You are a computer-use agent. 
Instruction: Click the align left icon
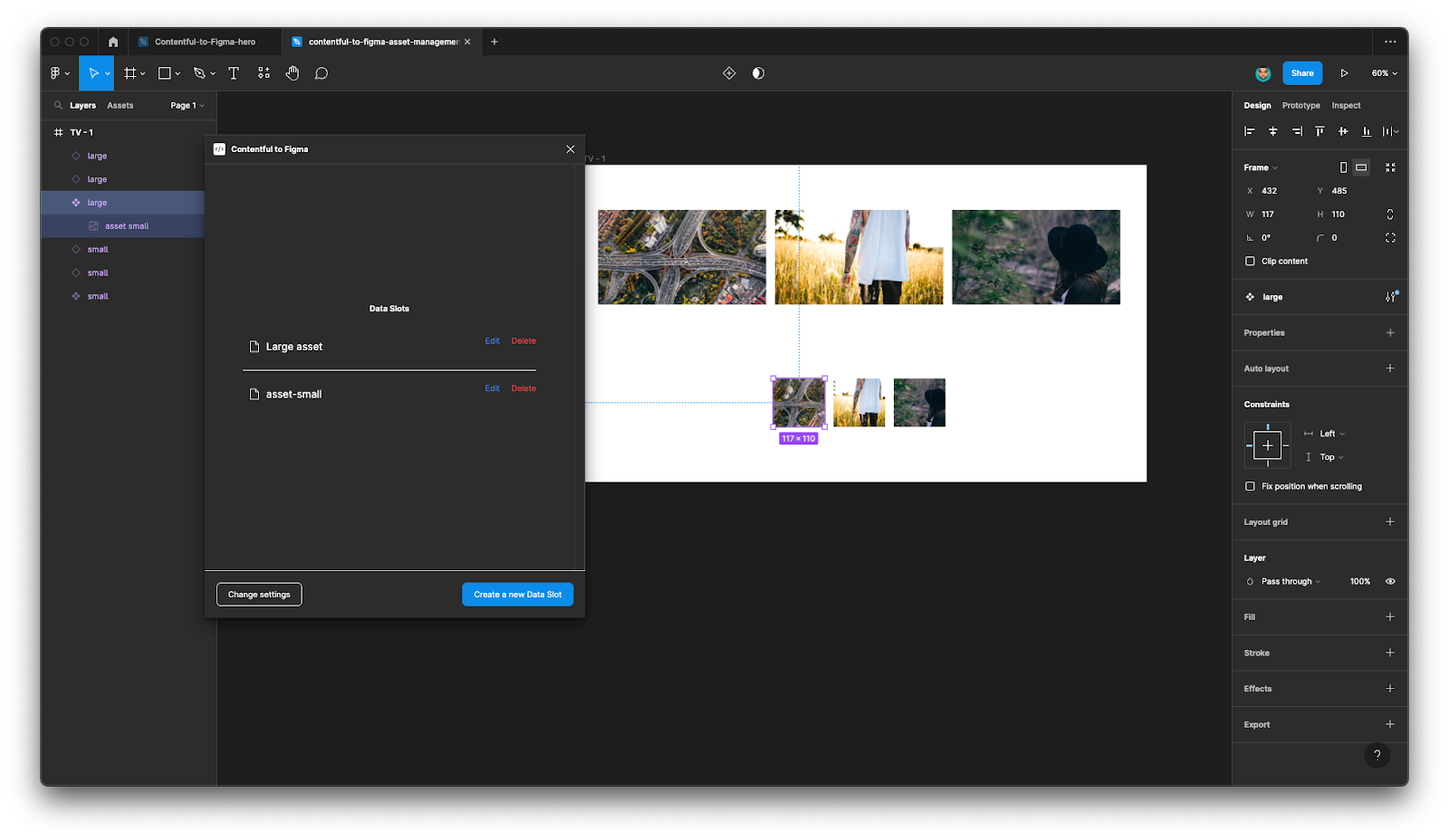click(1249, 131)
